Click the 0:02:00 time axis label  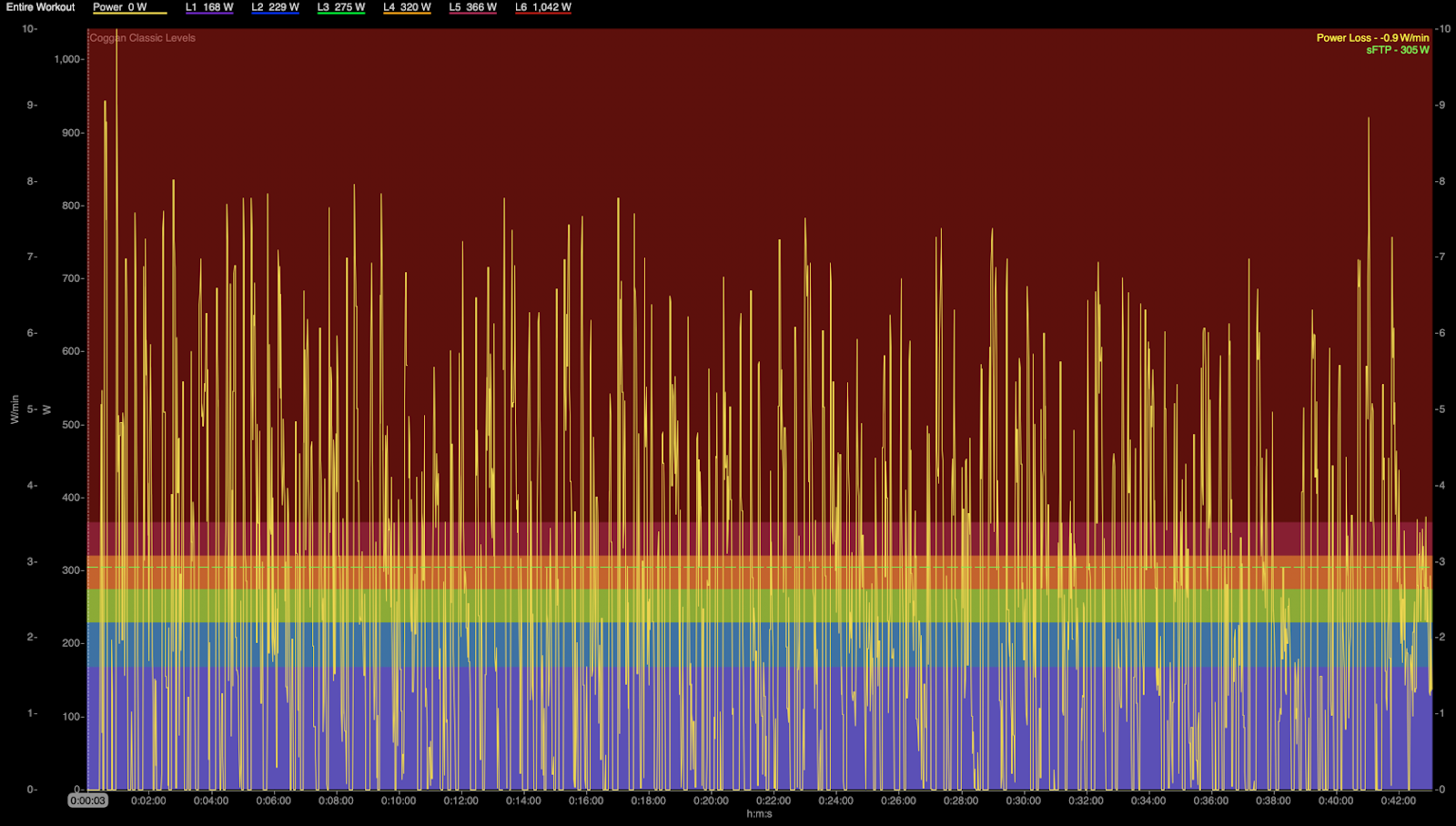coord(148,801)
